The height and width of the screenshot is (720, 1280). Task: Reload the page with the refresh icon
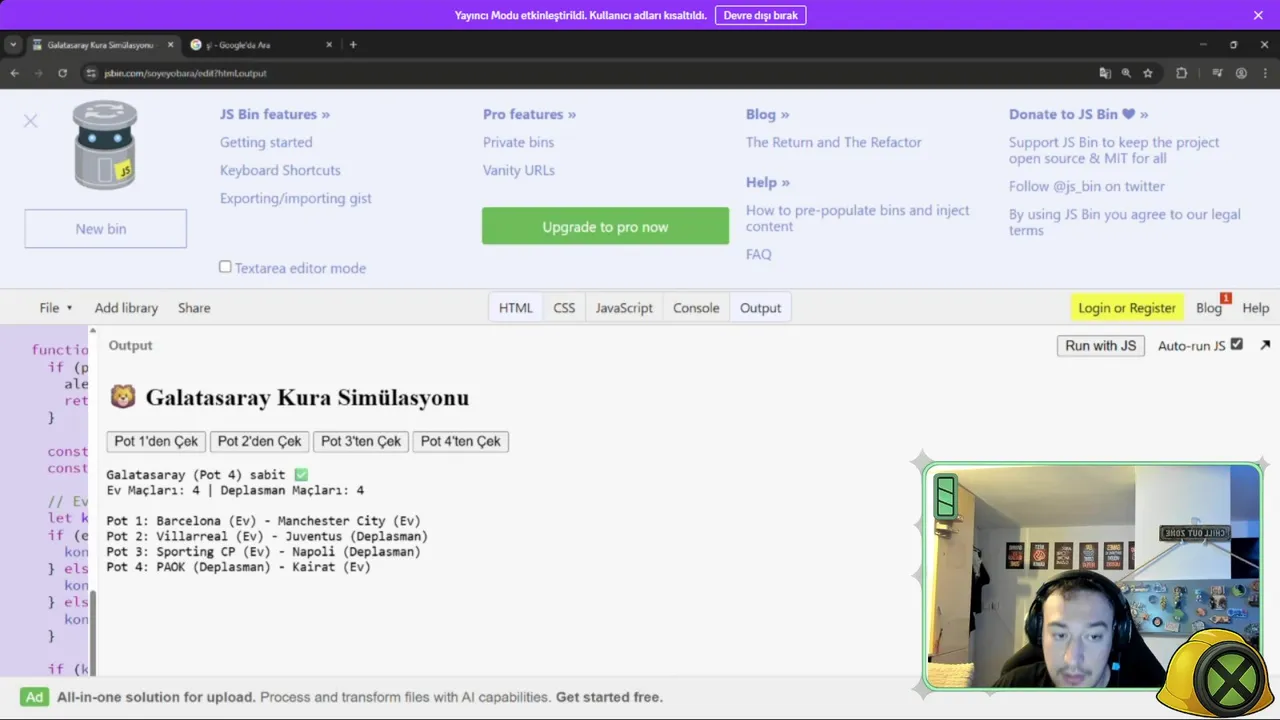tap(62, 73)
